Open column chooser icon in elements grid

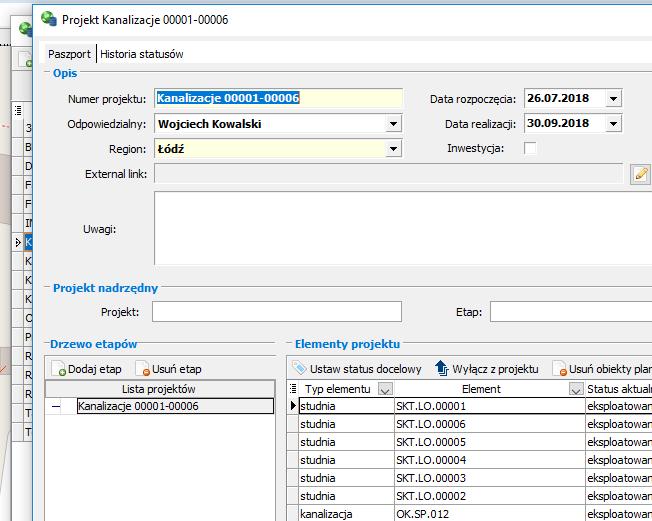293,389
